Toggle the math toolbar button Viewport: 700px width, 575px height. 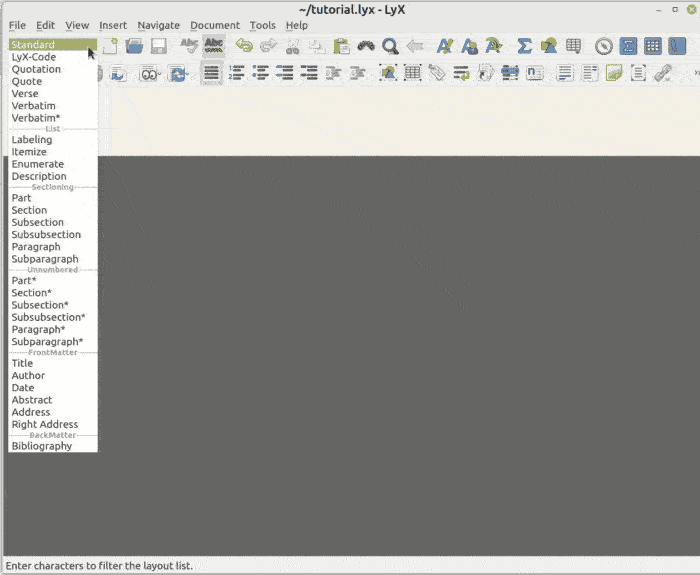pyautogui.click(x=628, y=46)
